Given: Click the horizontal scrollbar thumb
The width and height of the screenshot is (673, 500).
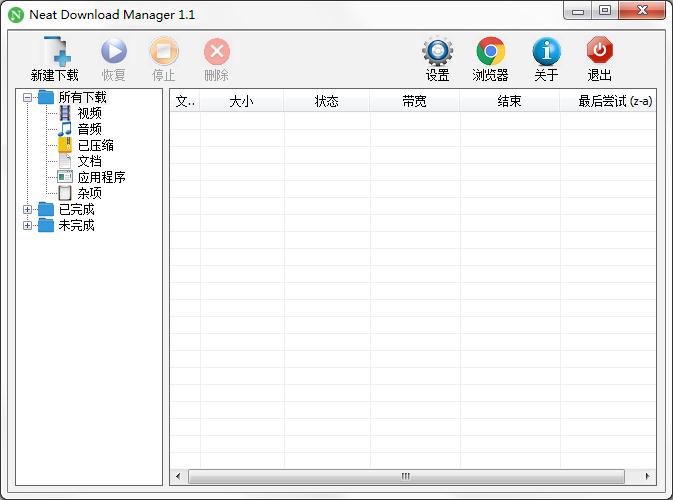Looking at the screenshot, I should point(405,476).
